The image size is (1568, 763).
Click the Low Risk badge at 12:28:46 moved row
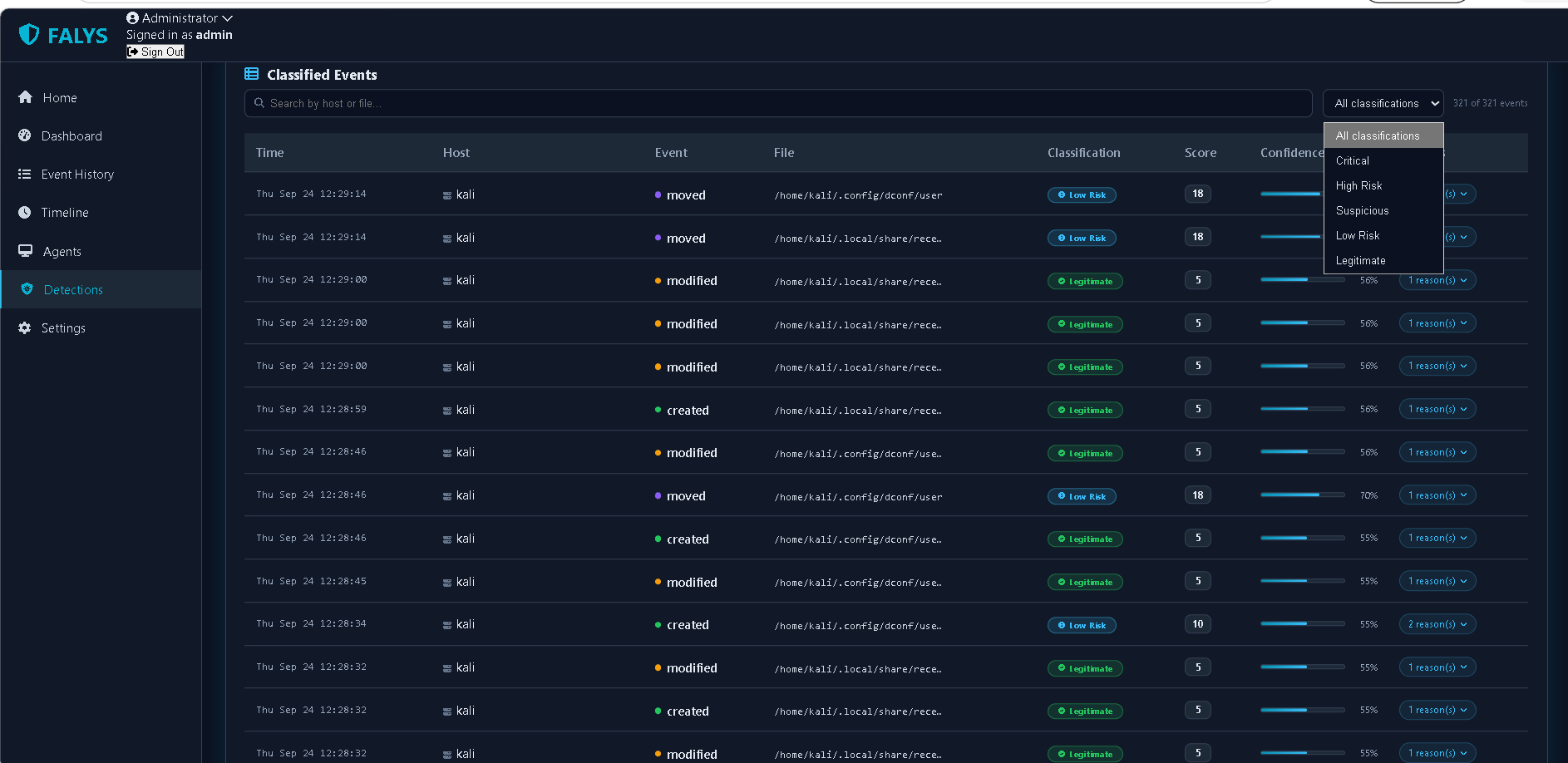click(x=1082, y=496)
